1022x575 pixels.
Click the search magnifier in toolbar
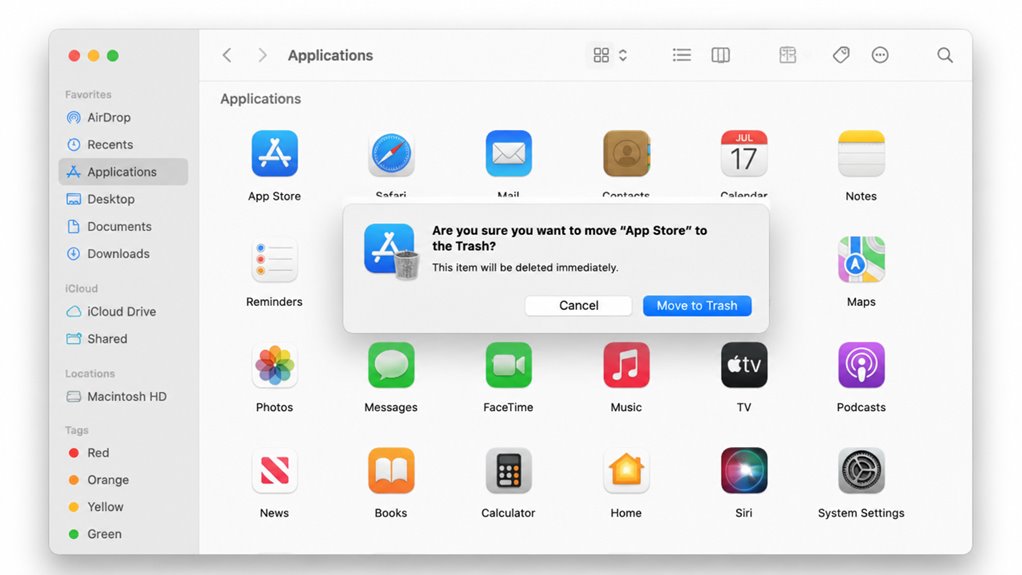[x=944, y=55]
